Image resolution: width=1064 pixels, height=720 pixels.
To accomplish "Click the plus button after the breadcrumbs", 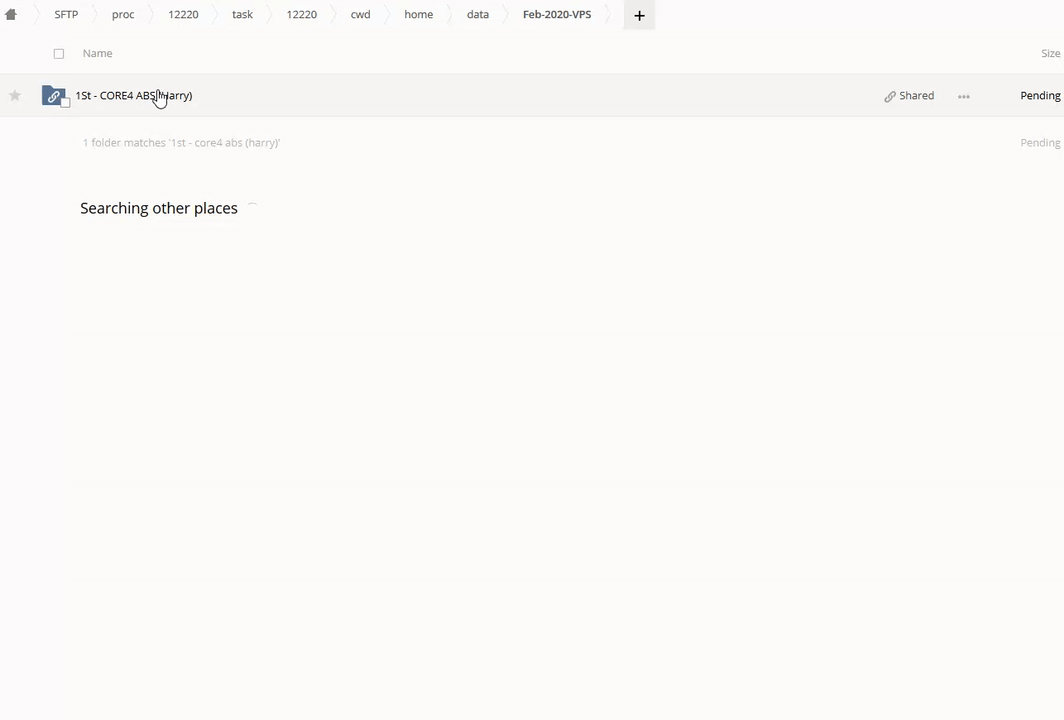I will coord(639,15).
